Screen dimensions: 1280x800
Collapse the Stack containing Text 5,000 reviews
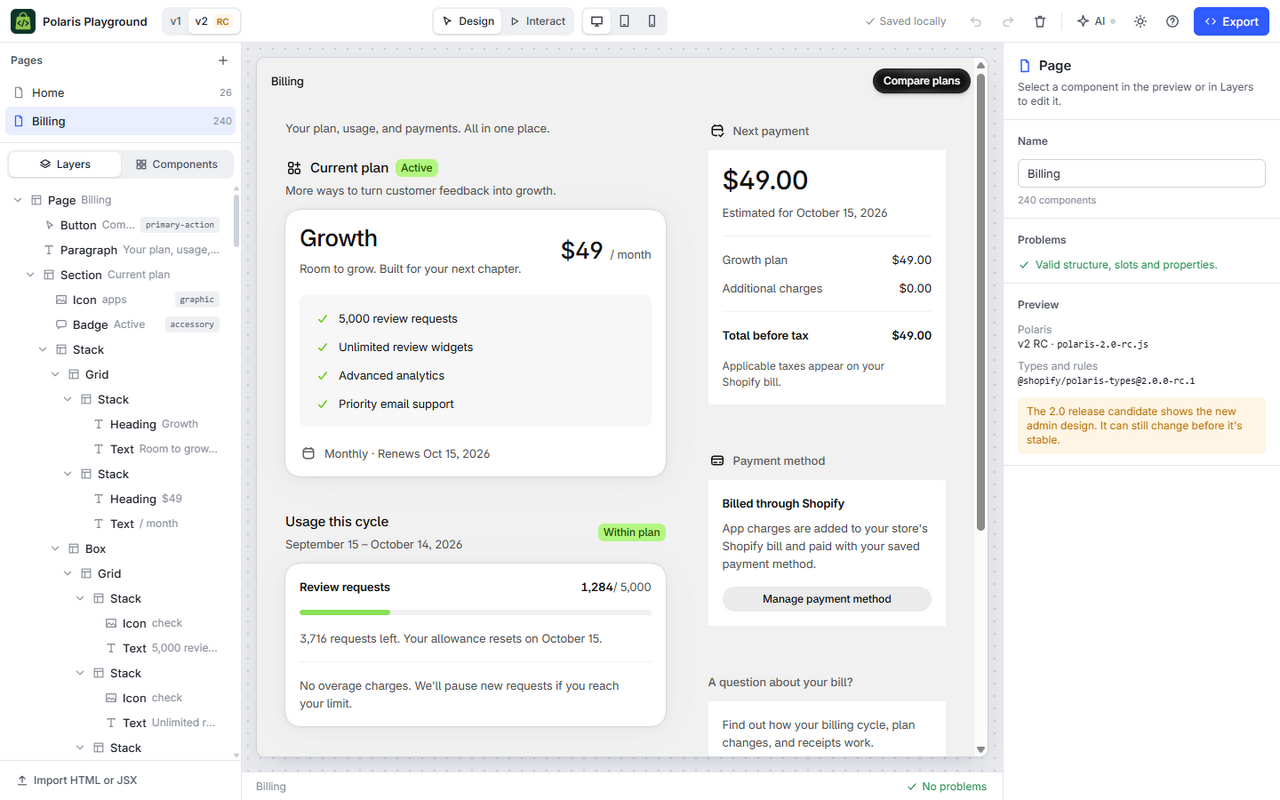[81, 599]
